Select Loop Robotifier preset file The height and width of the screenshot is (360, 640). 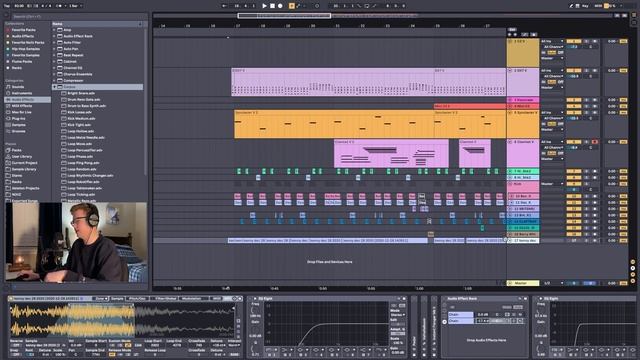(83, 182)
